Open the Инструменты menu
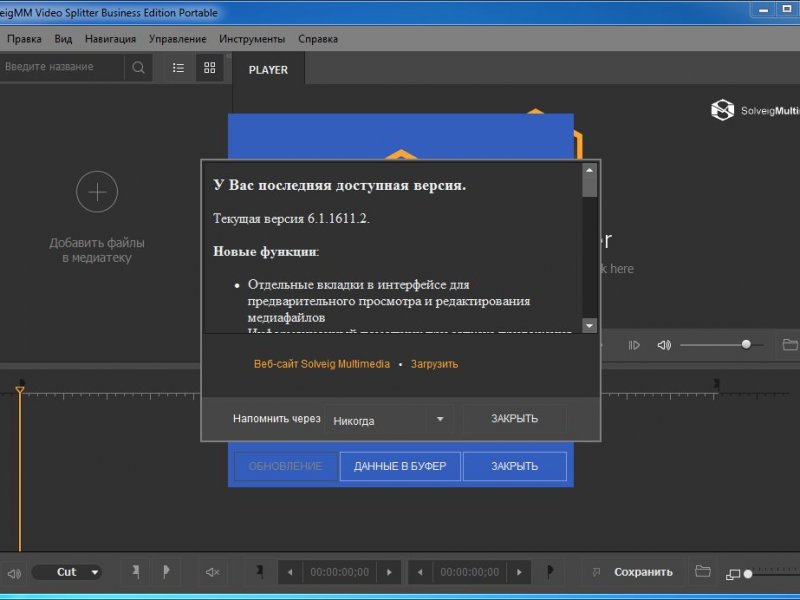The height and width of the screenshot is (600, 800). [x=252, y=39]
